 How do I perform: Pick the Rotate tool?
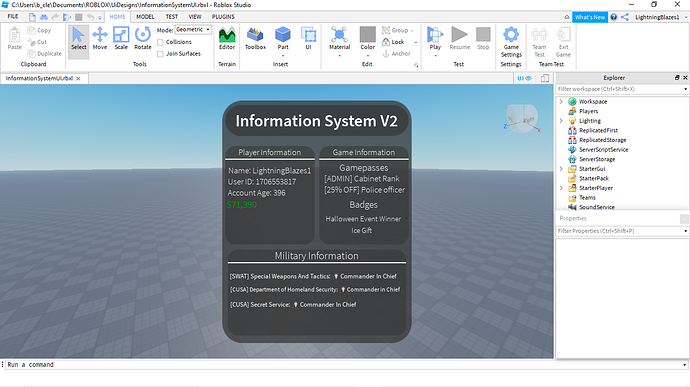[x=143, y=38]
